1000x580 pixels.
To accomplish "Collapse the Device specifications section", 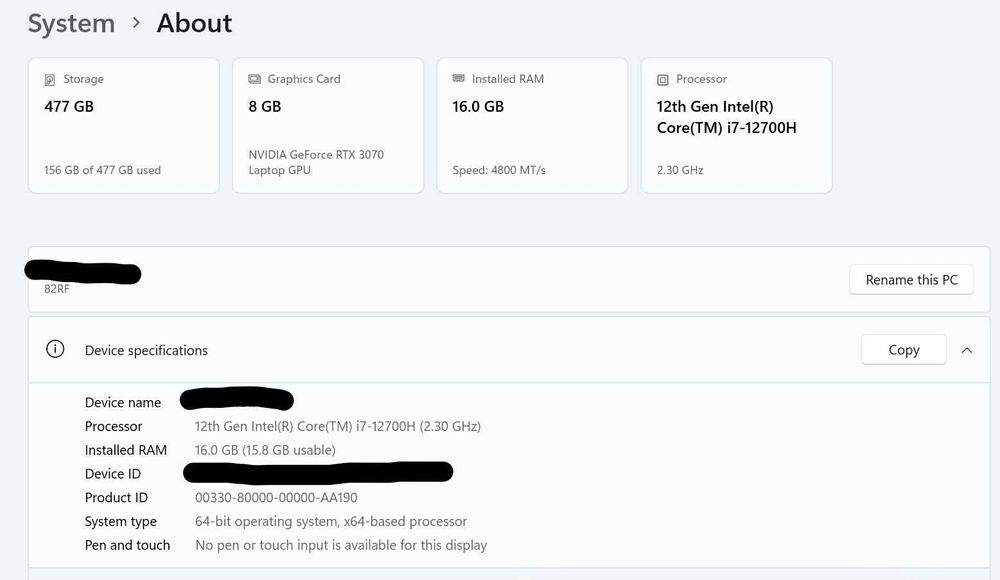I will 967,350.
